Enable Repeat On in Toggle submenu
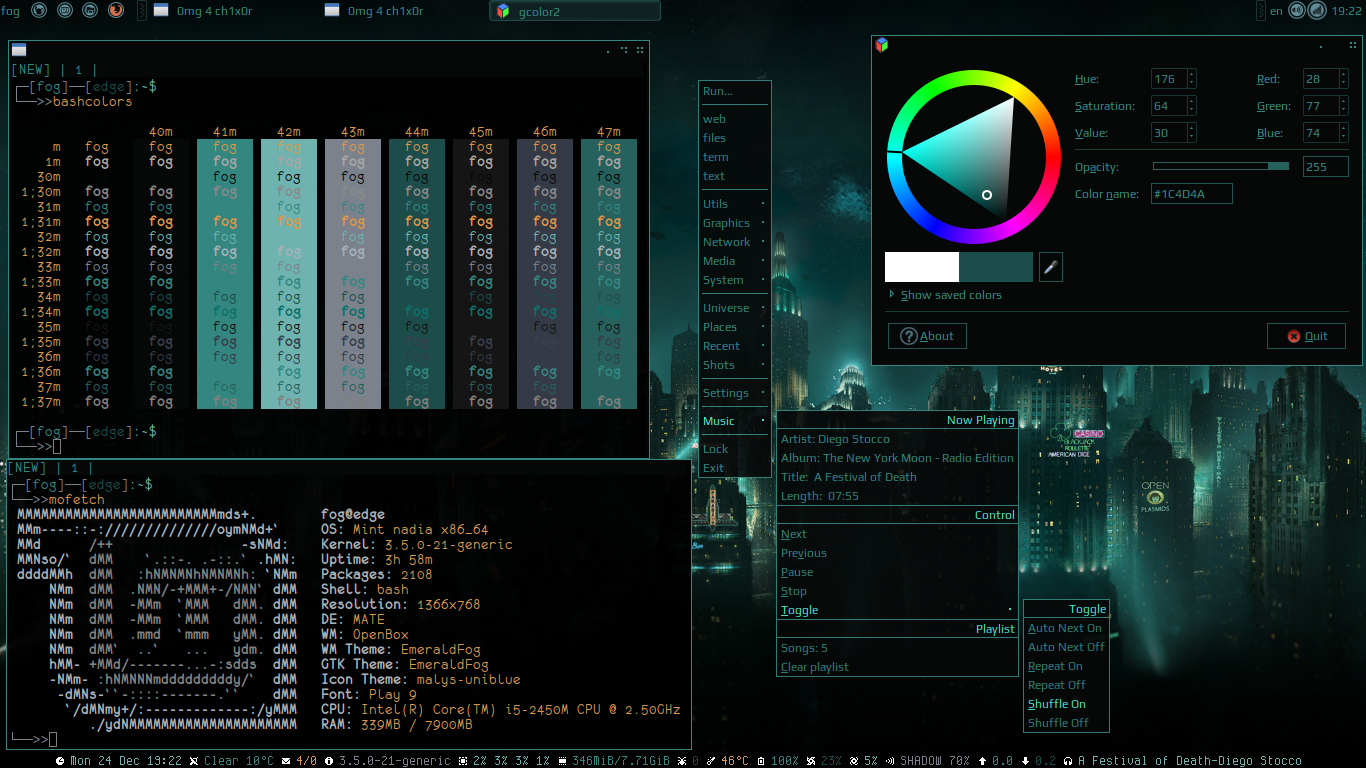 click(x=1055, y=666)
